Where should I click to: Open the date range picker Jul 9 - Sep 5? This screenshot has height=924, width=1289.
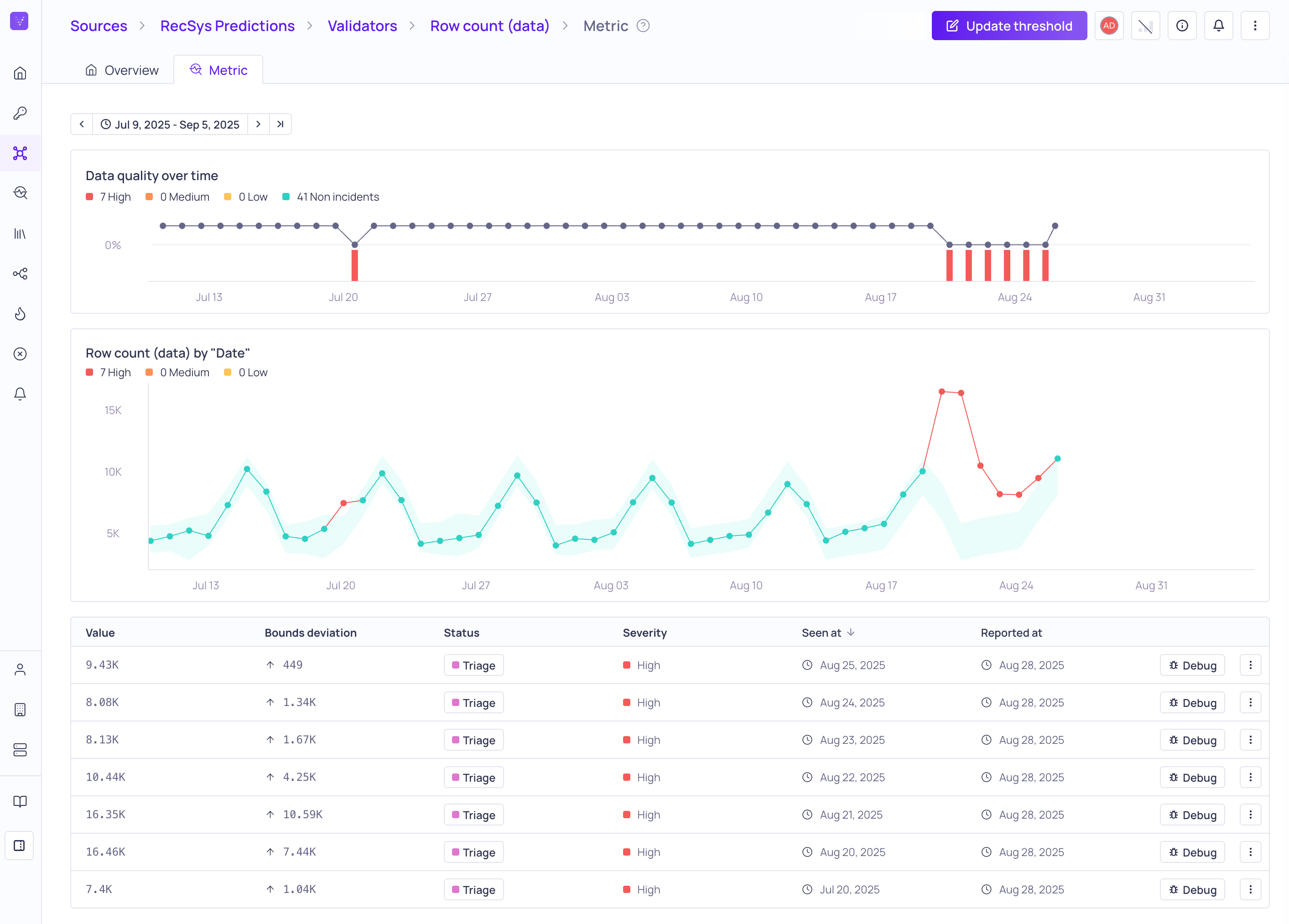[170, 125]
